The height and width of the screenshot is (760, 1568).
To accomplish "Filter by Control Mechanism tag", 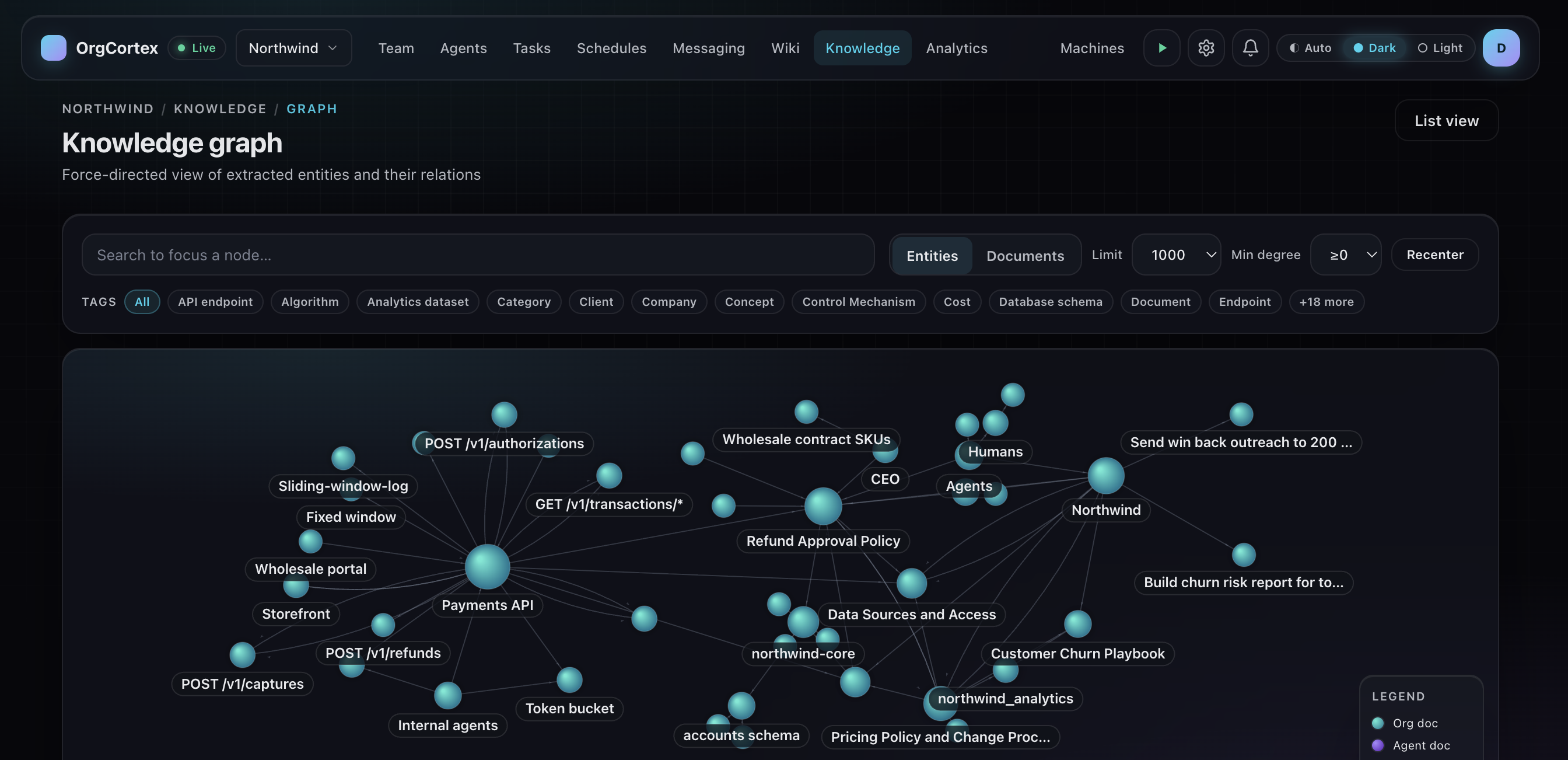I will pyautogui.click(x=858, y=301).
